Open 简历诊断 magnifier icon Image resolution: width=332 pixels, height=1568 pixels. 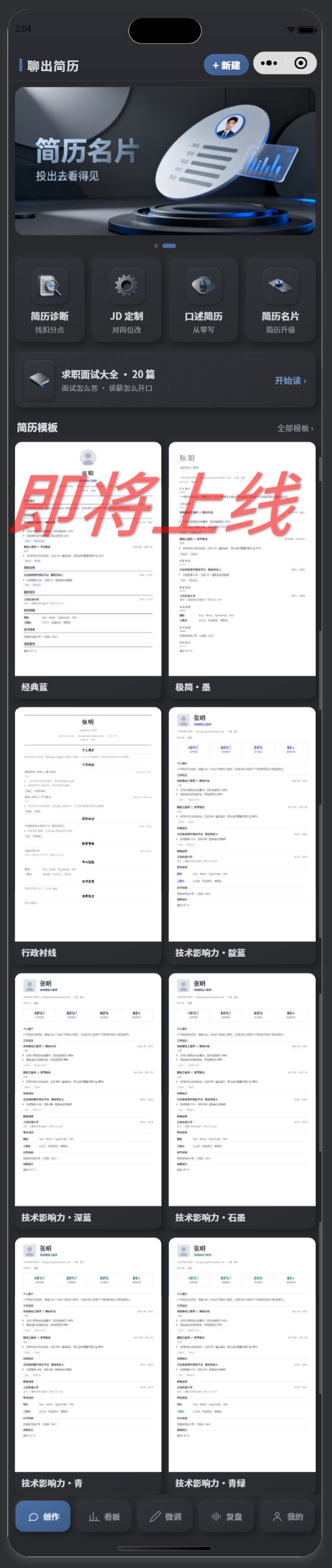tap(50, 285)
